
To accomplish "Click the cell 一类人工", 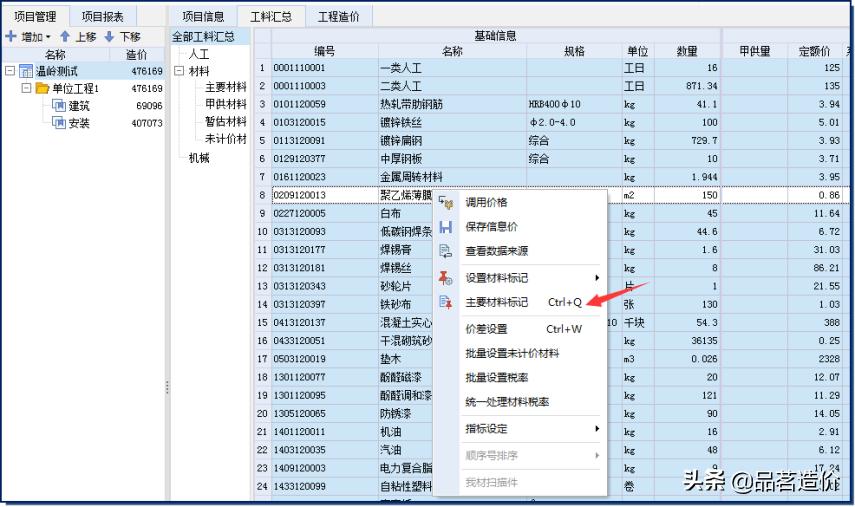I will coord(452,68).
